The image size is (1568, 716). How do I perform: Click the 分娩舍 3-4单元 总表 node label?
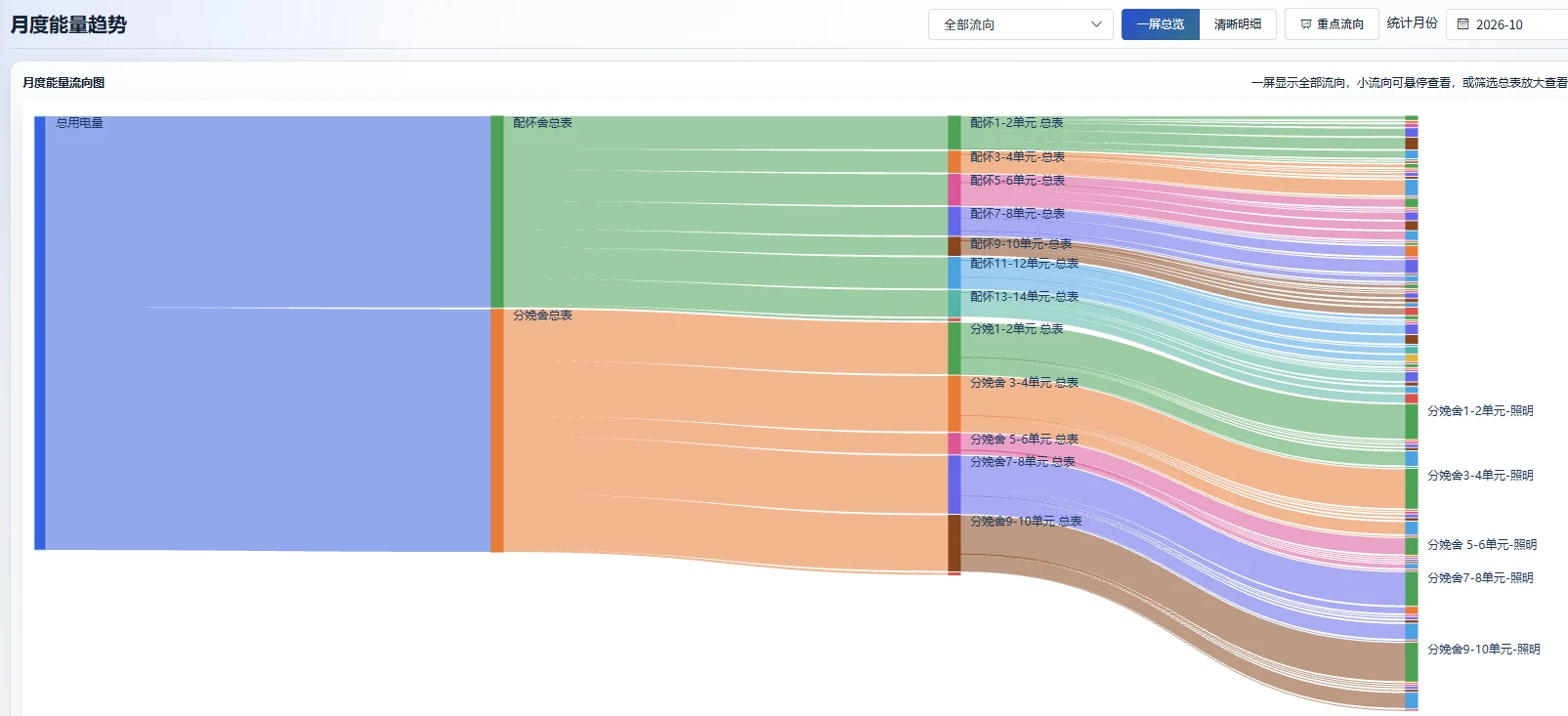(1024, 383)
